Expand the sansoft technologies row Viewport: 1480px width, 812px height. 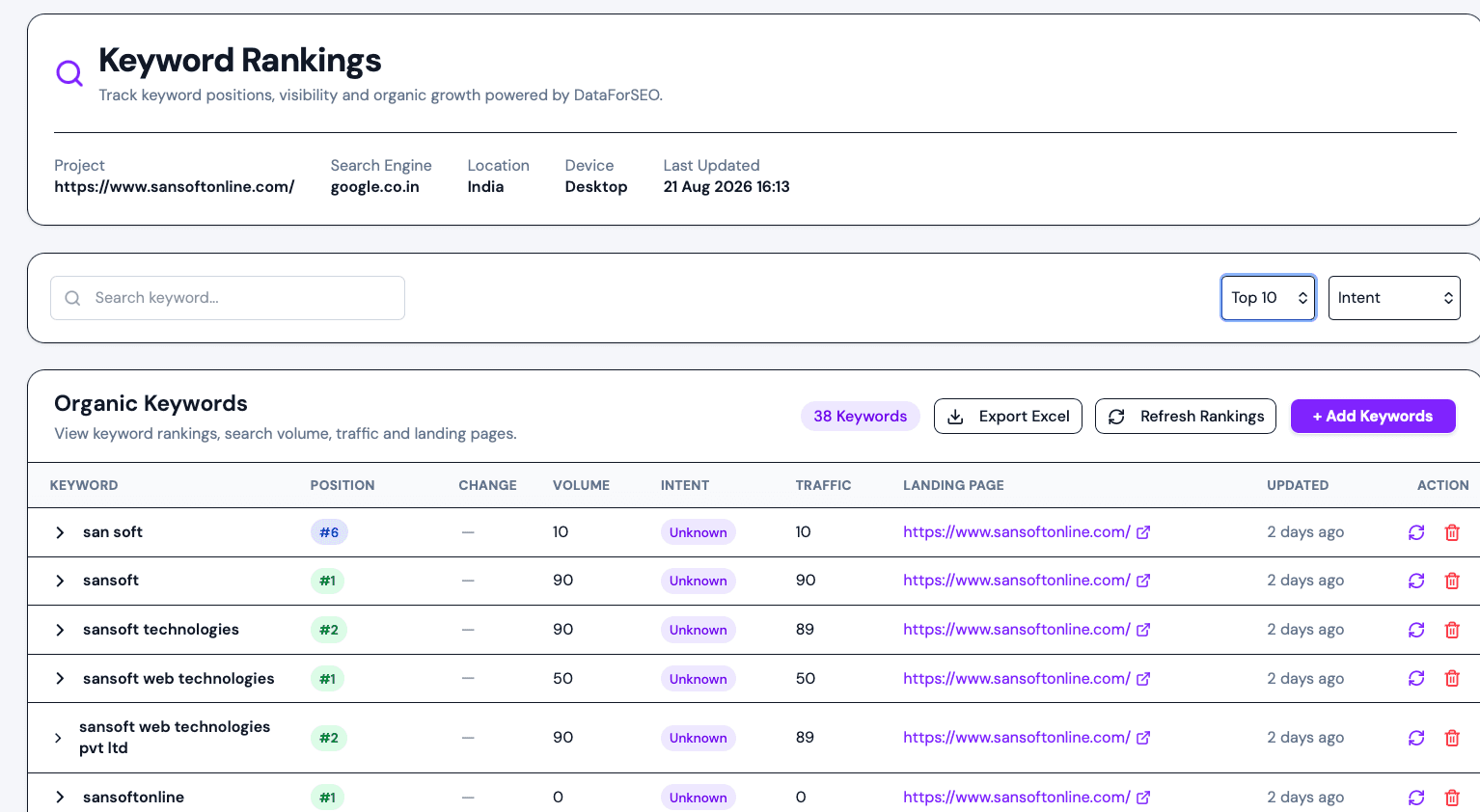[x=60, y=630]
